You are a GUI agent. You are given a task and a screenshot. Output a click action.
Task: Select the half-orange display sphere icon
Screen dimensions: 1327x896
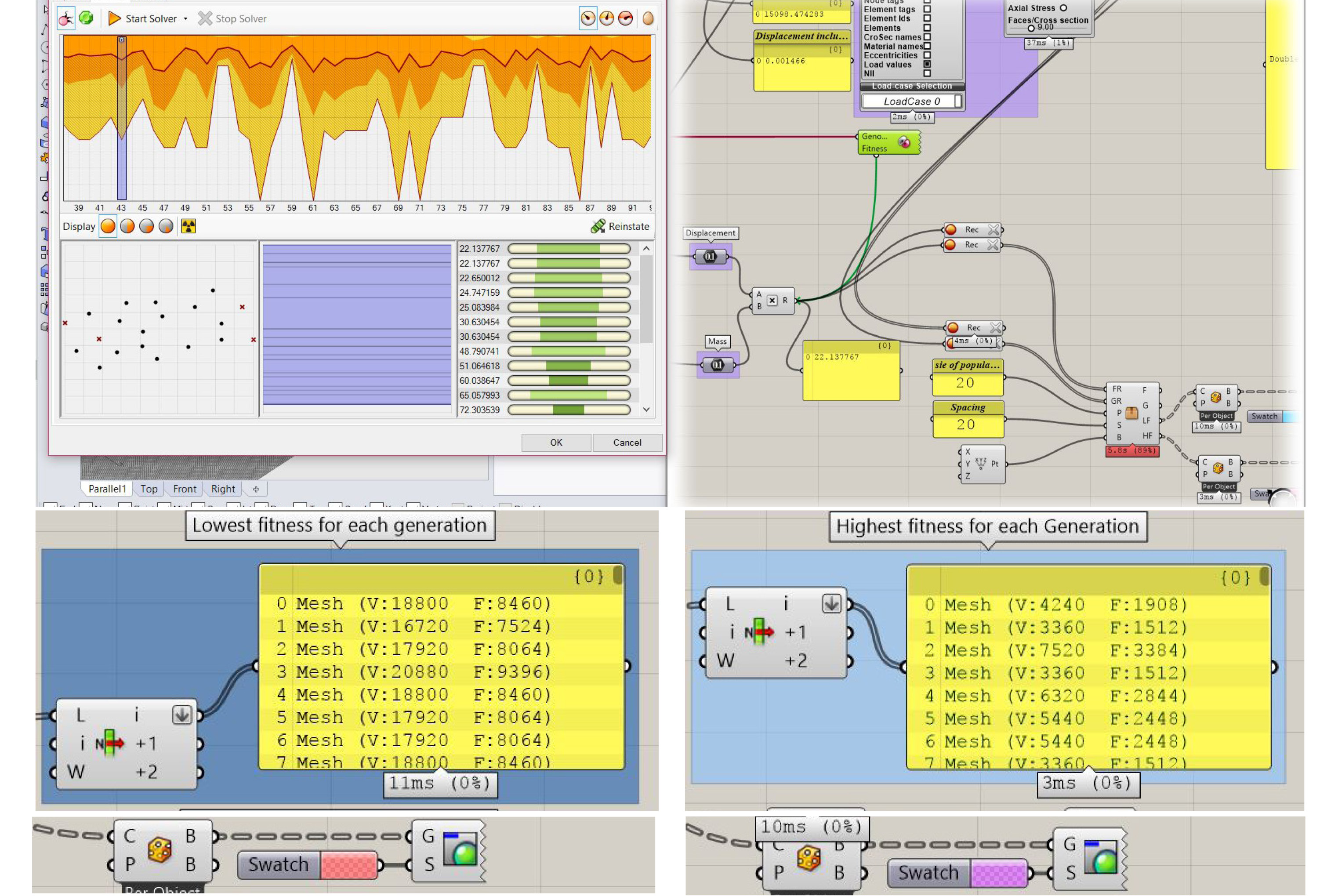127,227
